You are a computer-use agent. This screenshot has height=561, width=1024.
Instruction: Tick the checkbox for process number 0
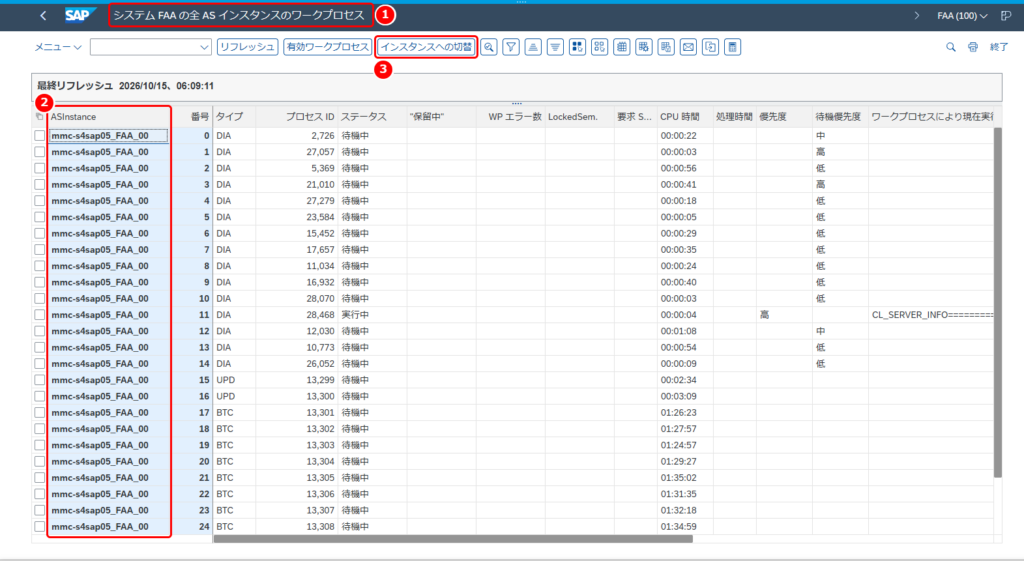pos(40,136)
